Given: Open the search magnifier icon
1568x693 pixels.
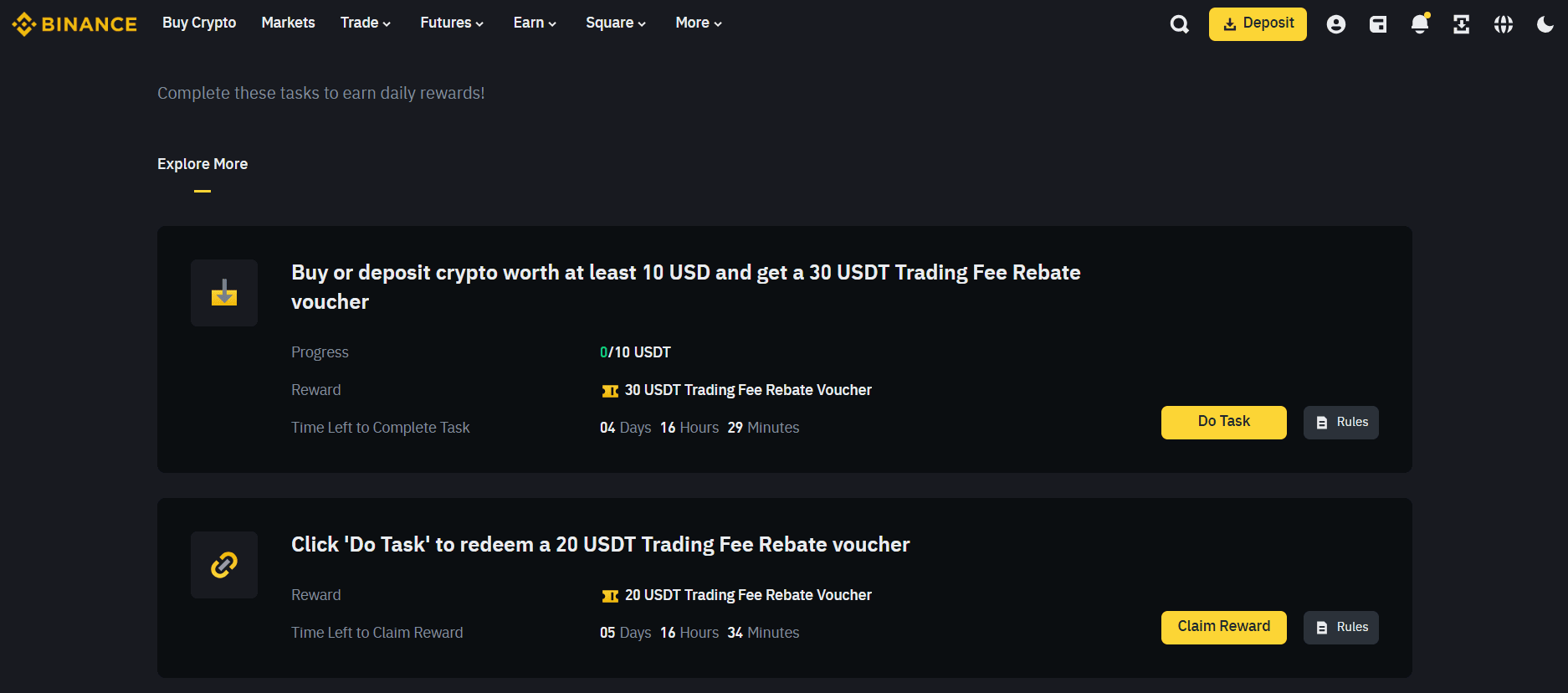Looking at the screenshot, I should [1180, 24].
